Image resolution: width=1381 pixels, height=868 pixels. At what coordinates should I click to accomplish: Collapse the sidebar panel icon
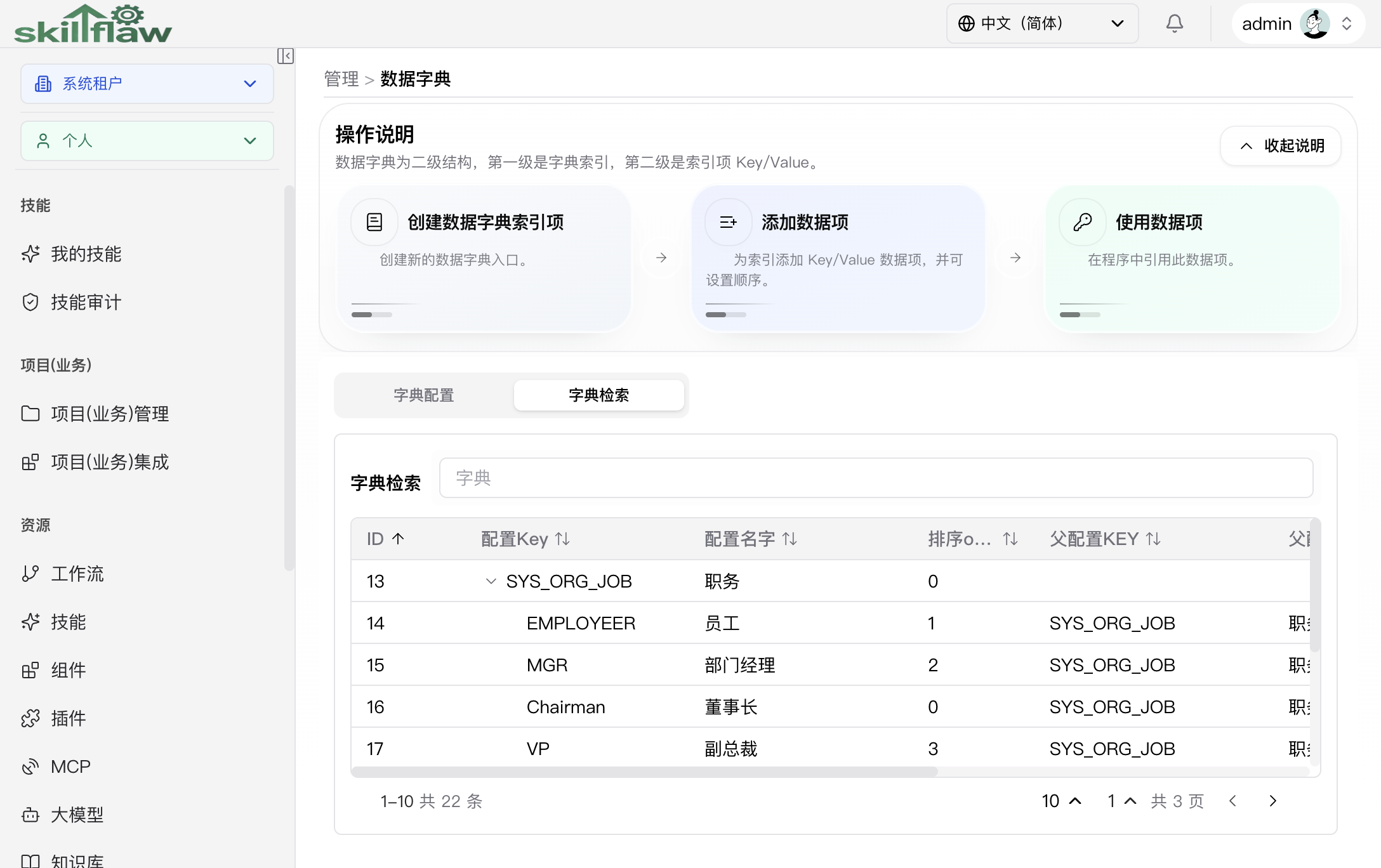[286, 56]
